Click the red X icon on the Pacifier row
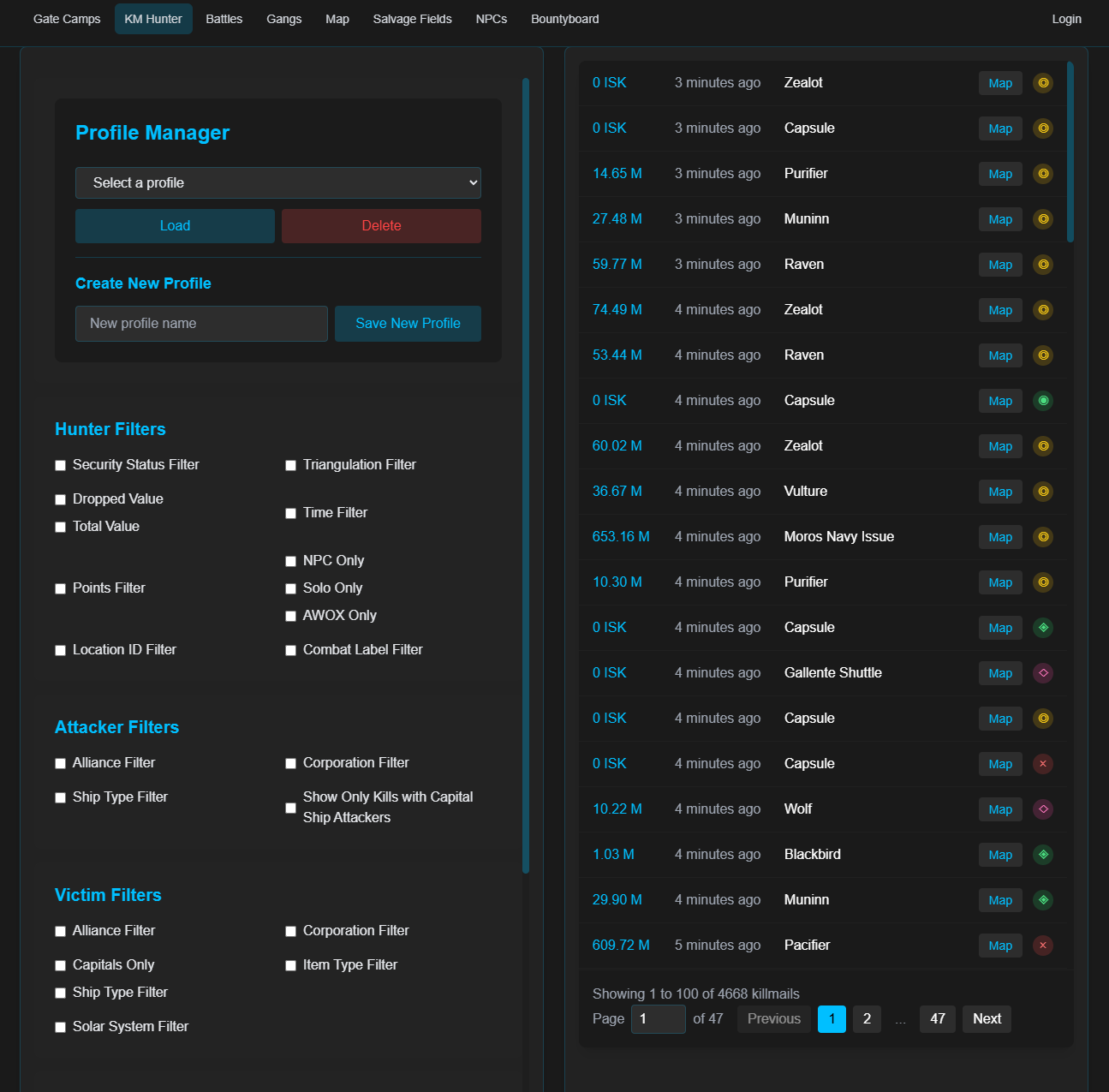This screenshot has height=1092, width=1109. coord(1042,946)
